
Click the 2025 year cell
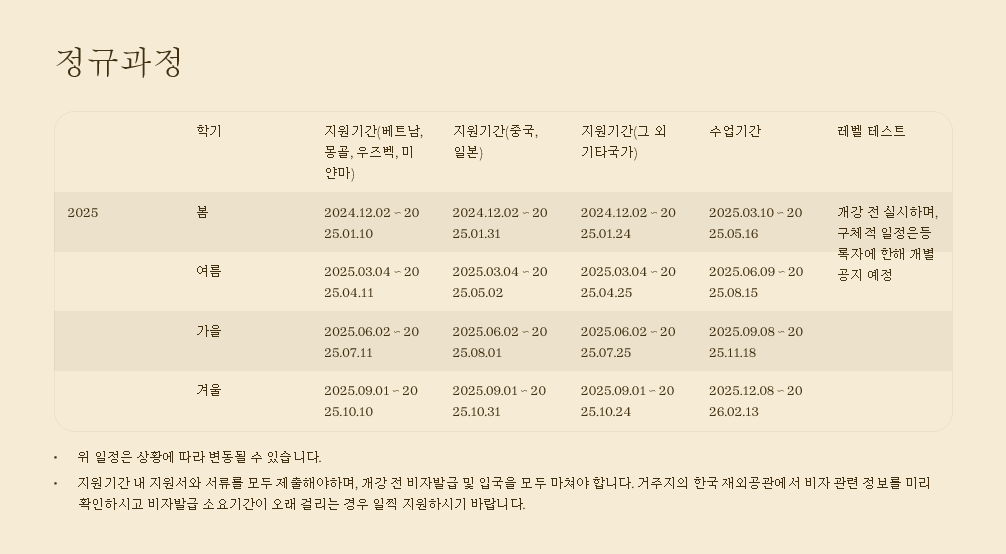pos(83,213)
